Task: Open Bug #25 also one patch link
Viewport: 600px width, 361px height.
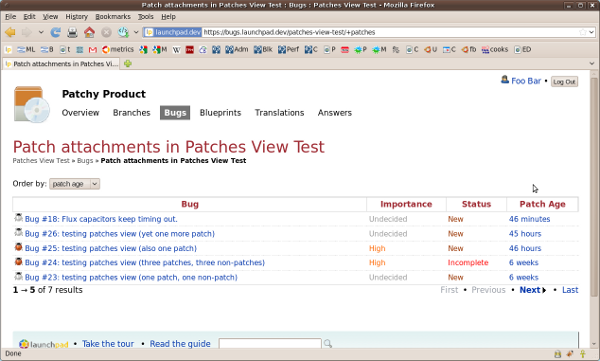Action: [111, 248]
